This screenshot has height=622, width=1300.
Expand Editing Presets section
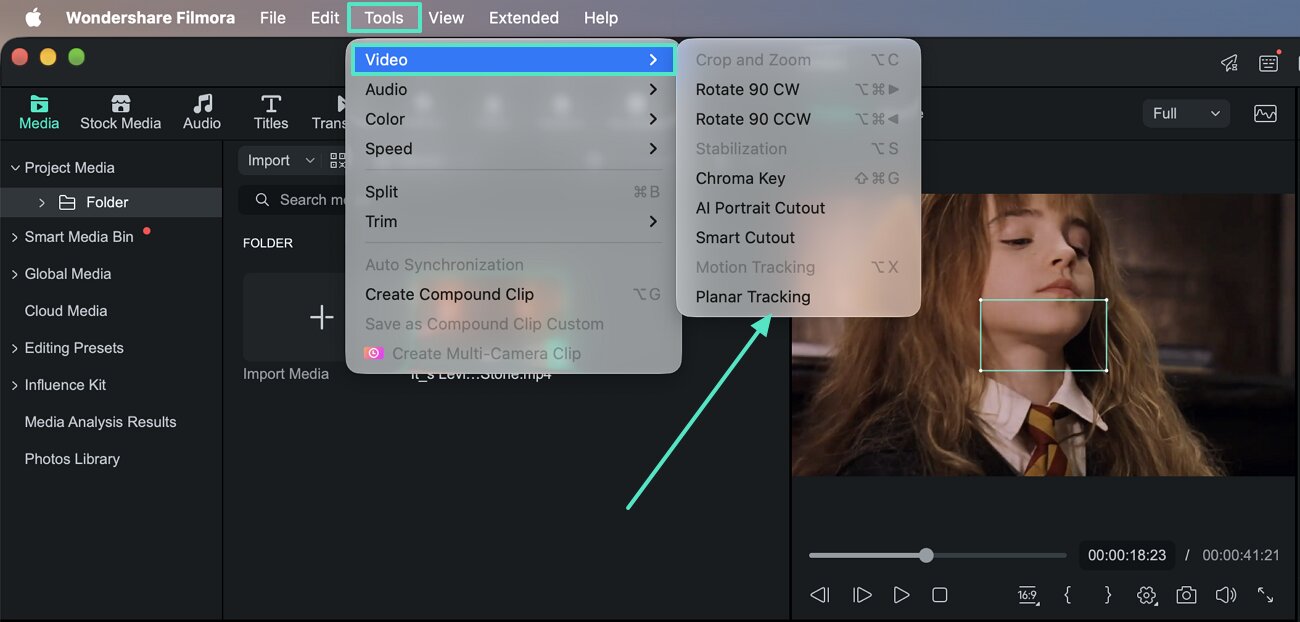coord(15,348)
